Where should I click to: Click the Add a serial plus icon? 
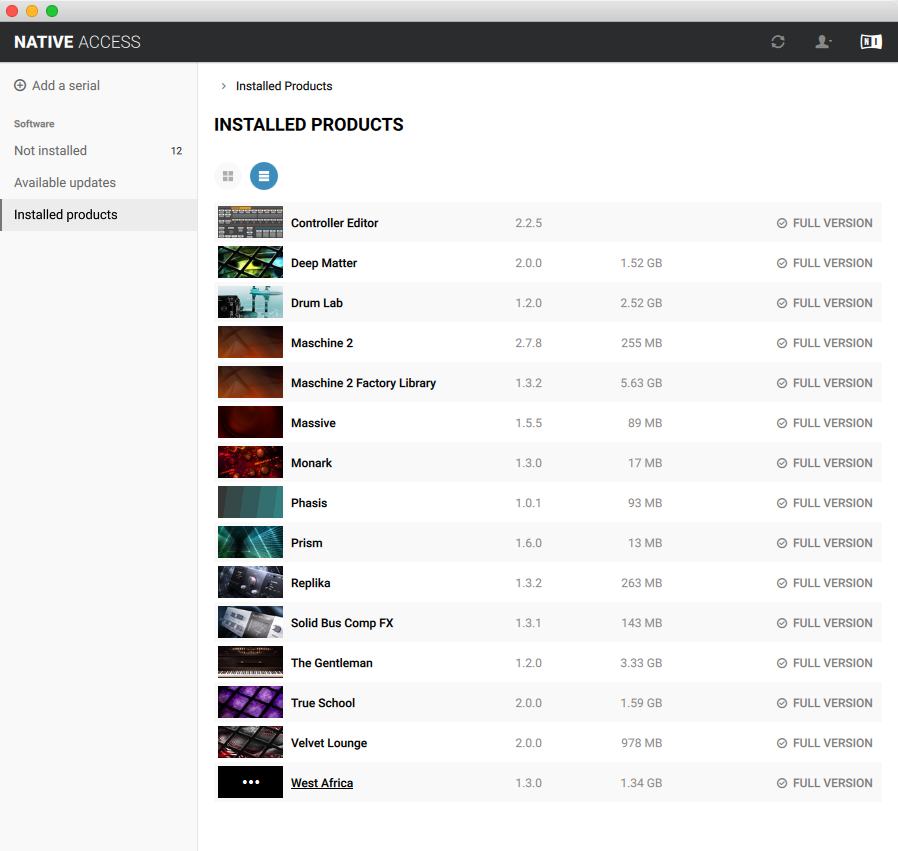point(20,85)
